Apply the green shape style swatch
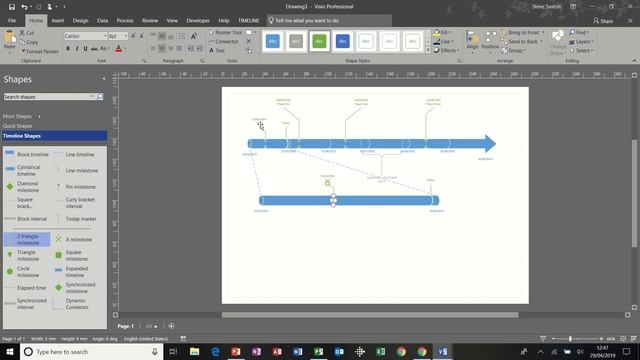Screen dimensions: 640x360 point(319,41)
